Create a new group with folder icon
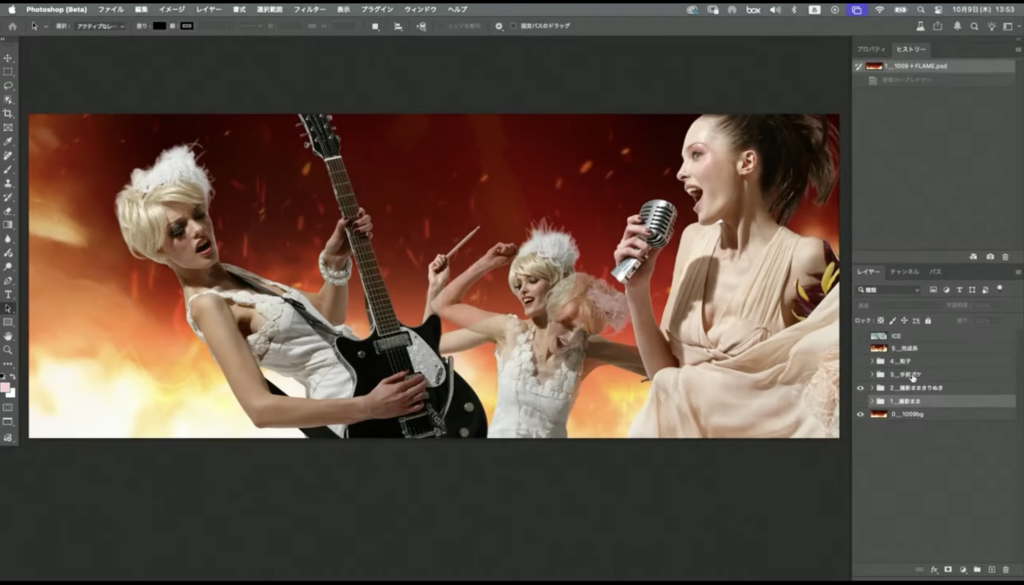Screen dimensions: 1024x585 [976, 569]
